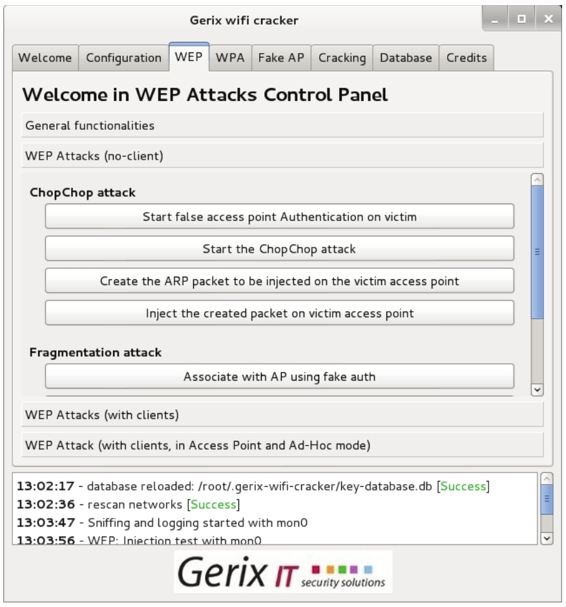Viewport: 566px width, 607px height.
Task: Switch to the WPA tab
Action: (x=230, y=58)
